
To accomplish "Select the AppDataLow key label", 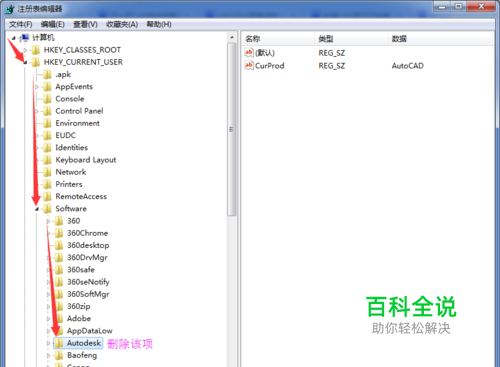I will (90, 331).
